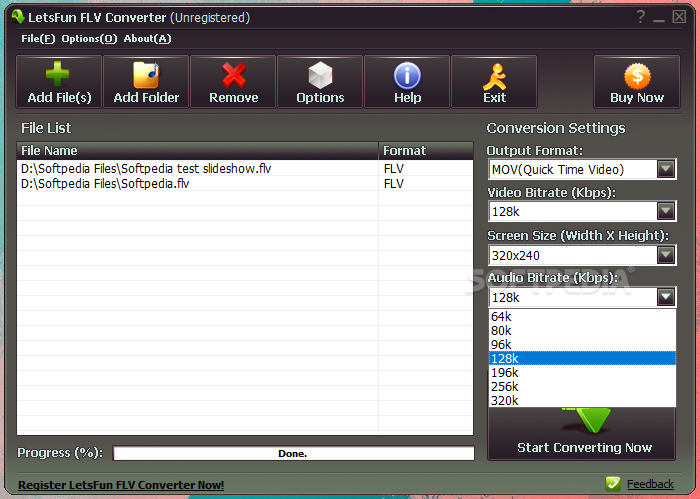Open Options via the cube icon
700x499 pixels.
[320, 75]
